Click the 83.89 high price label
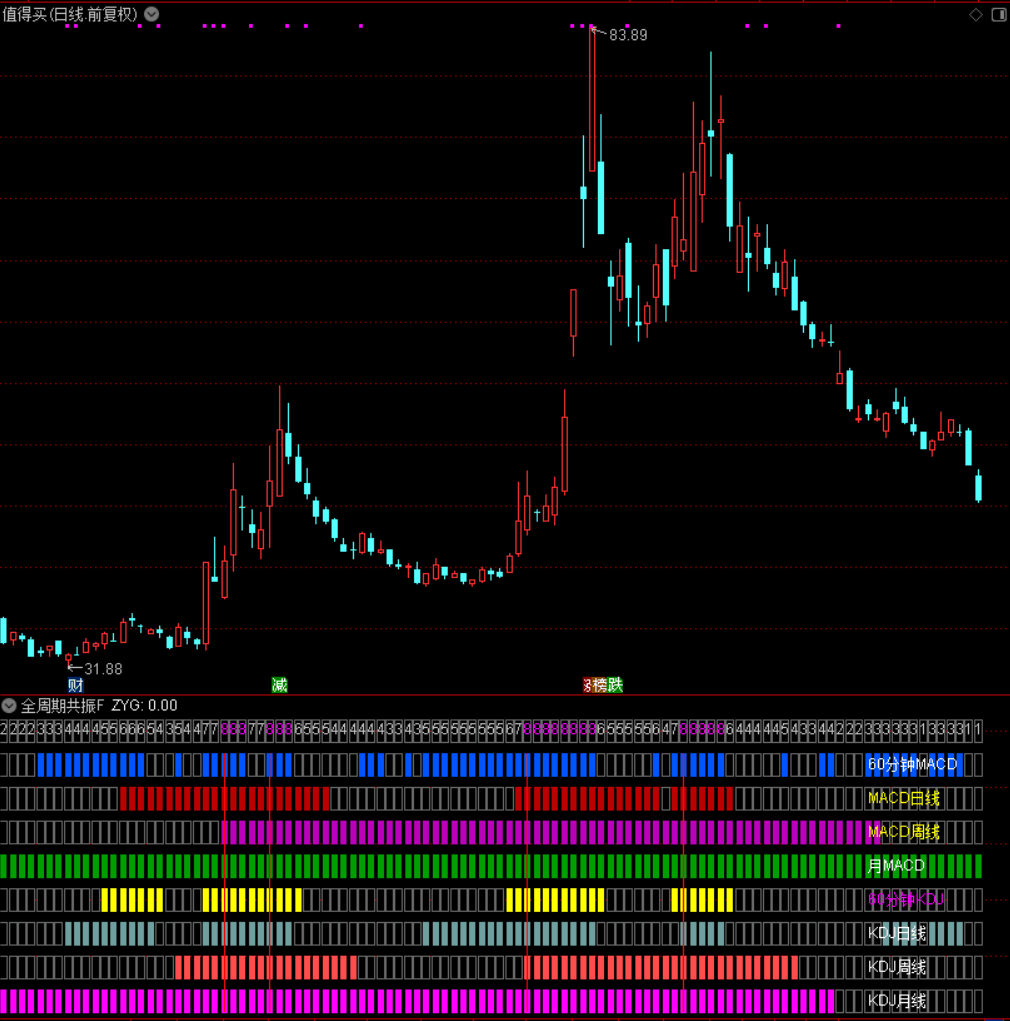Viewport: 1010px width, 1021px height. pyautogui.click(x=628, y=35)
